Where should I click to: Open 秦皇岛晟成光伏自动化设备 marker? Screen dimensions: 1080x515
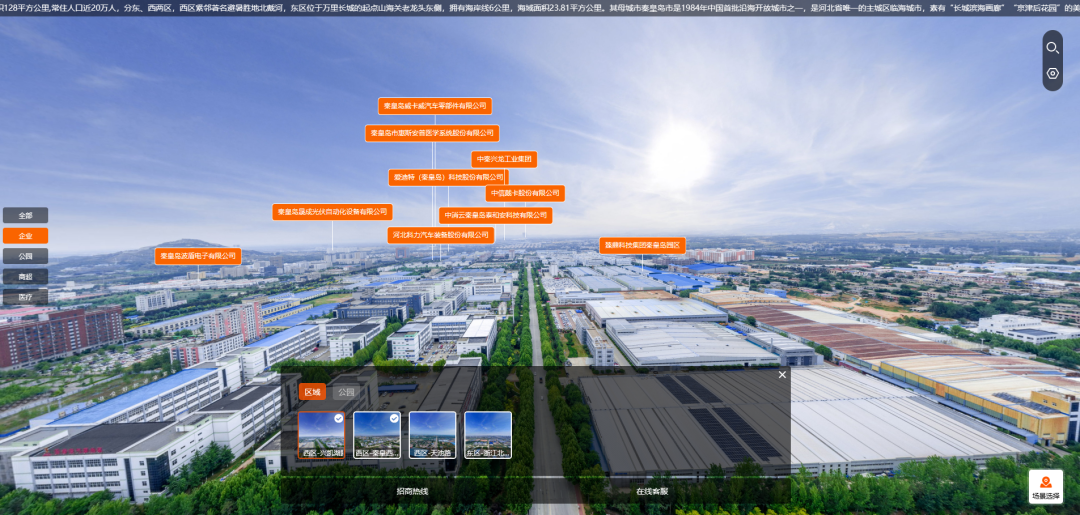[x=332, y=212]
